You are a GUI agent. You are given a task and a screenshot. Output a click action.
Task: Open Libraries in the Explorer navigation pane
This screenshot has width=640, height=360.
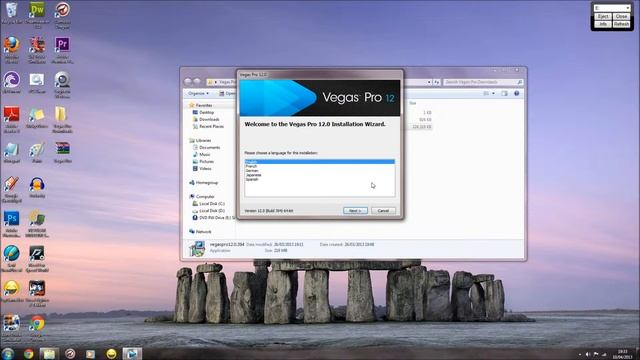[203, 140]
